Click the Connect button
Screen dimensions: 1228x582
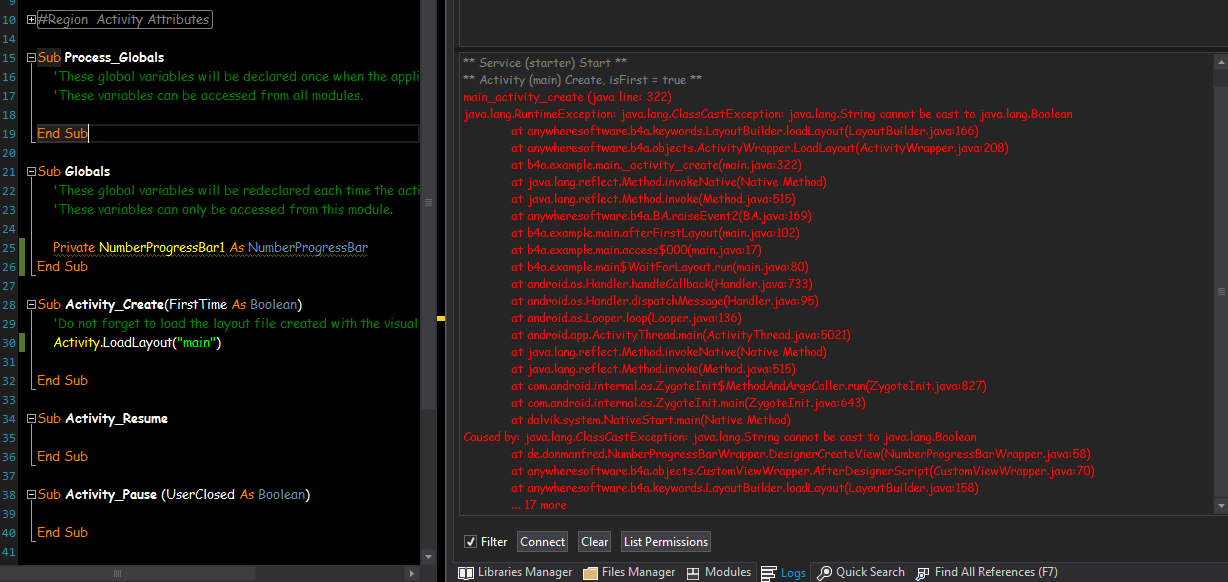coord(543,542)
